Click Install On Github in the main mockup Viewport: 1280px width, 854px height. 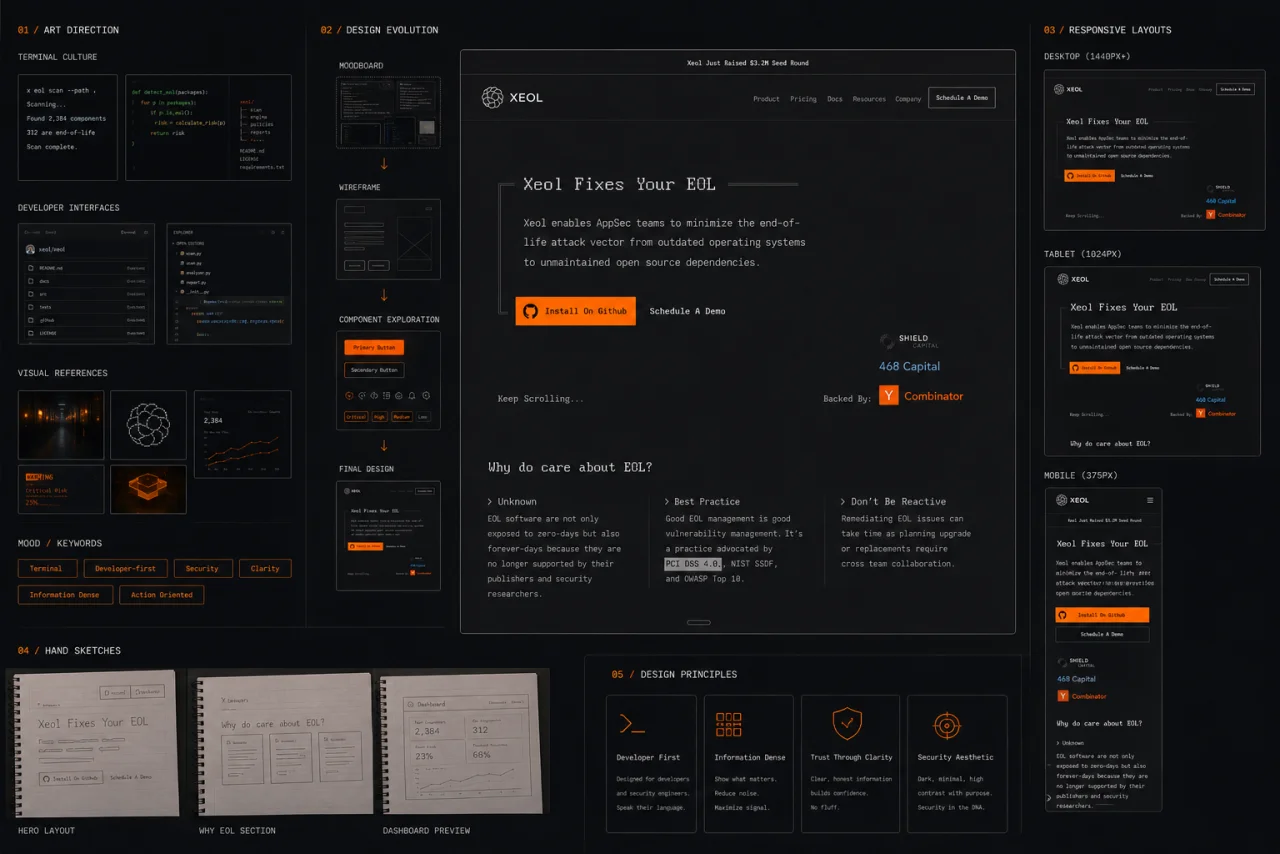coord(576,311)
